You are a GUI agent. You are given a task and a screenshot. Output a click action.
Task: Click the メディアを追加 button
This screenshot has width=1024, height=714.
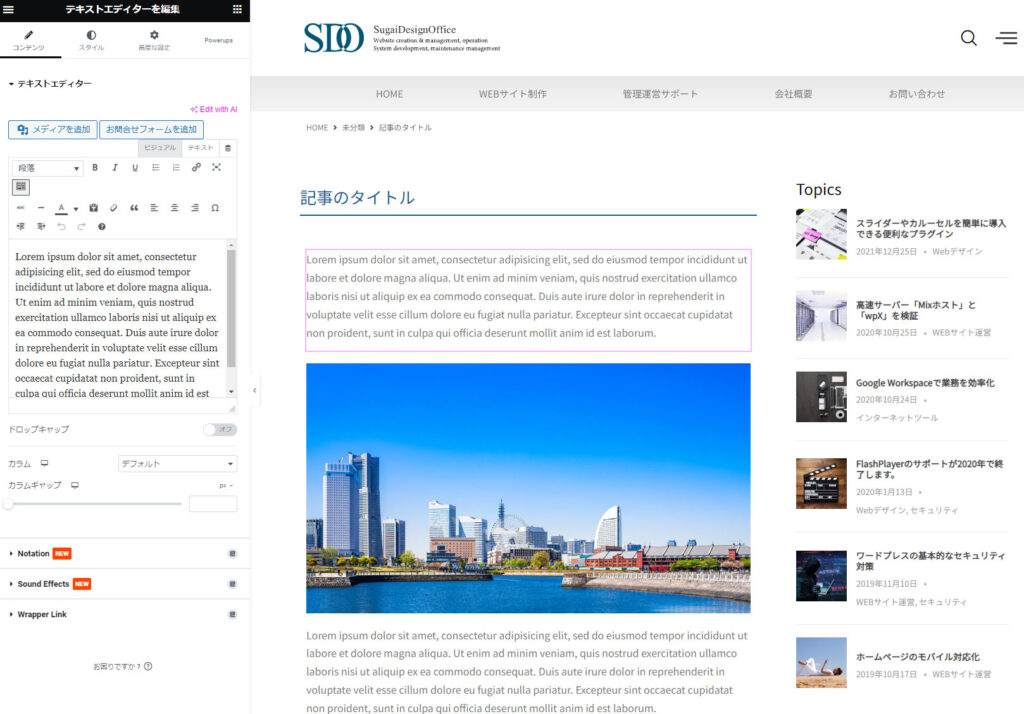[52, 130]
